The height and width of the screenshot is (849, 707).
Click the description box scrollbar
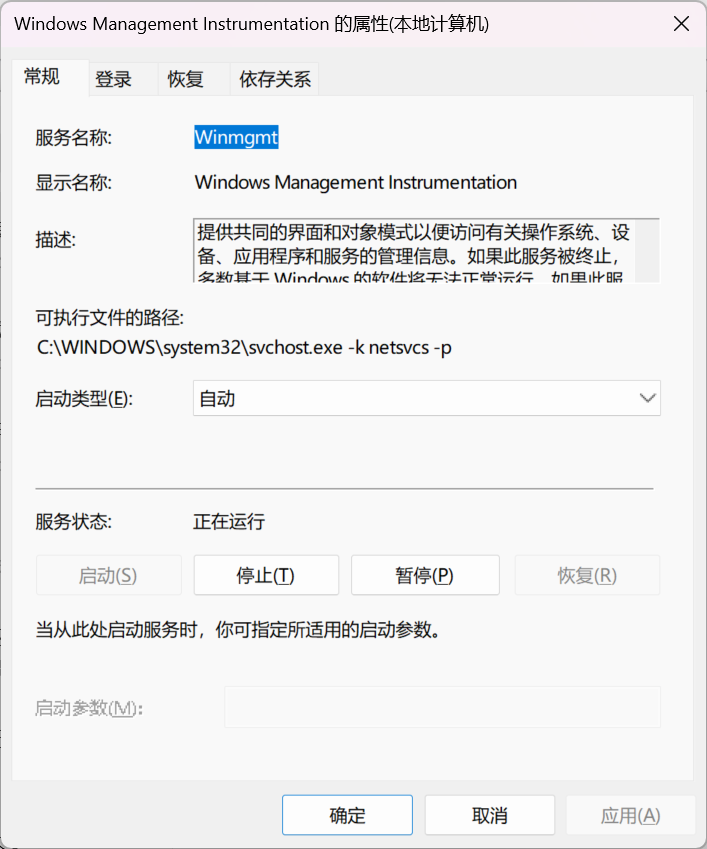tap(647, 251)
